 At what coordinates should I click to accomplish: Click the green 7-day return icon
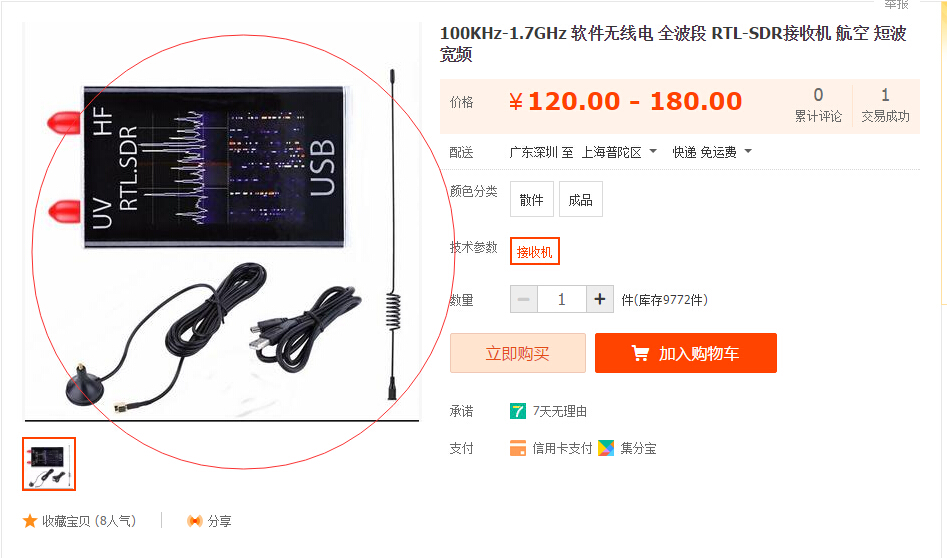pyautogui.click(x=518, y=411)
